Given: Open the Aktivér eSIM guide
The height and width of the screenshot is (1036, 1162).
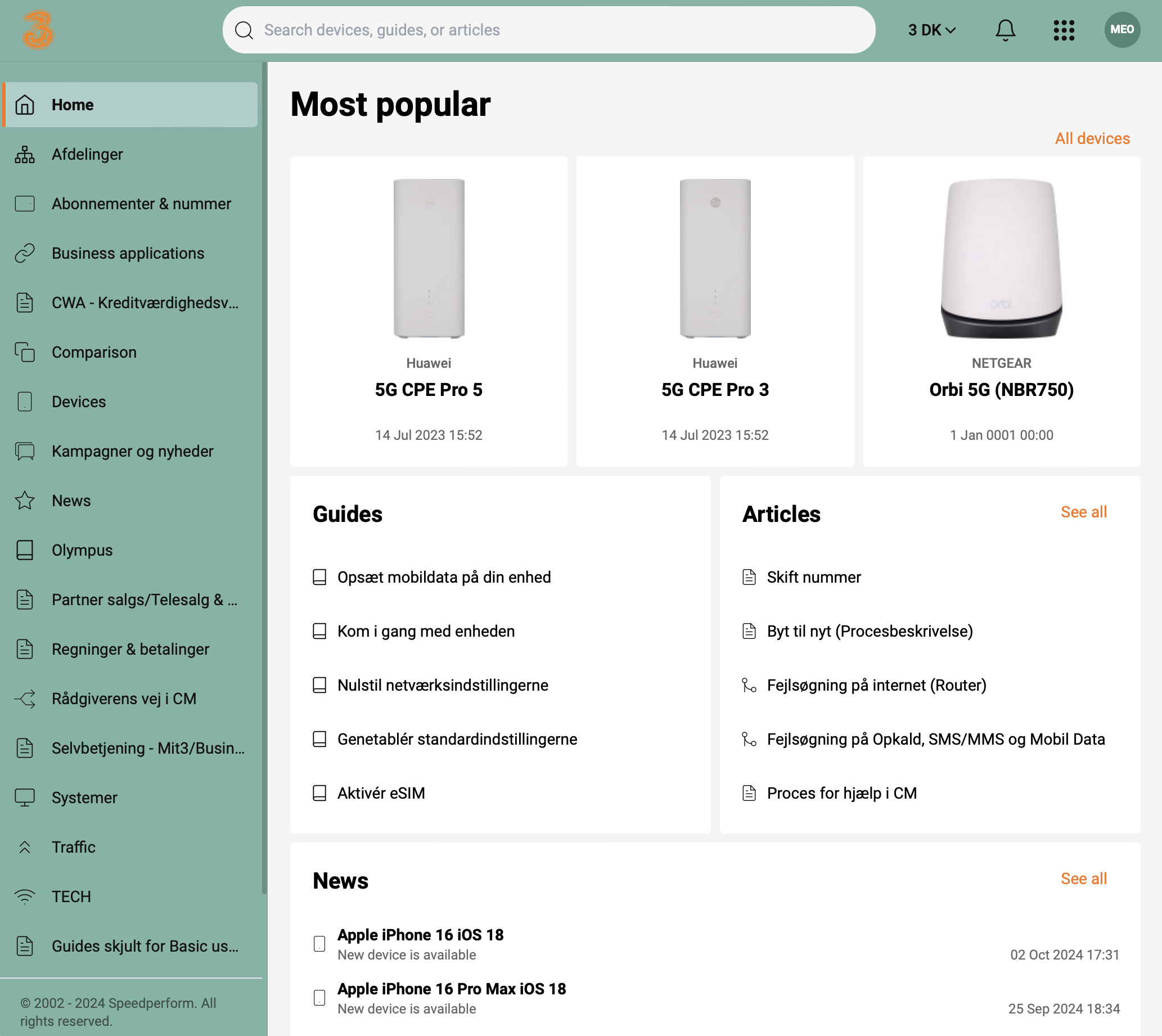Looking at the screenshot, I should pos(381,793).
